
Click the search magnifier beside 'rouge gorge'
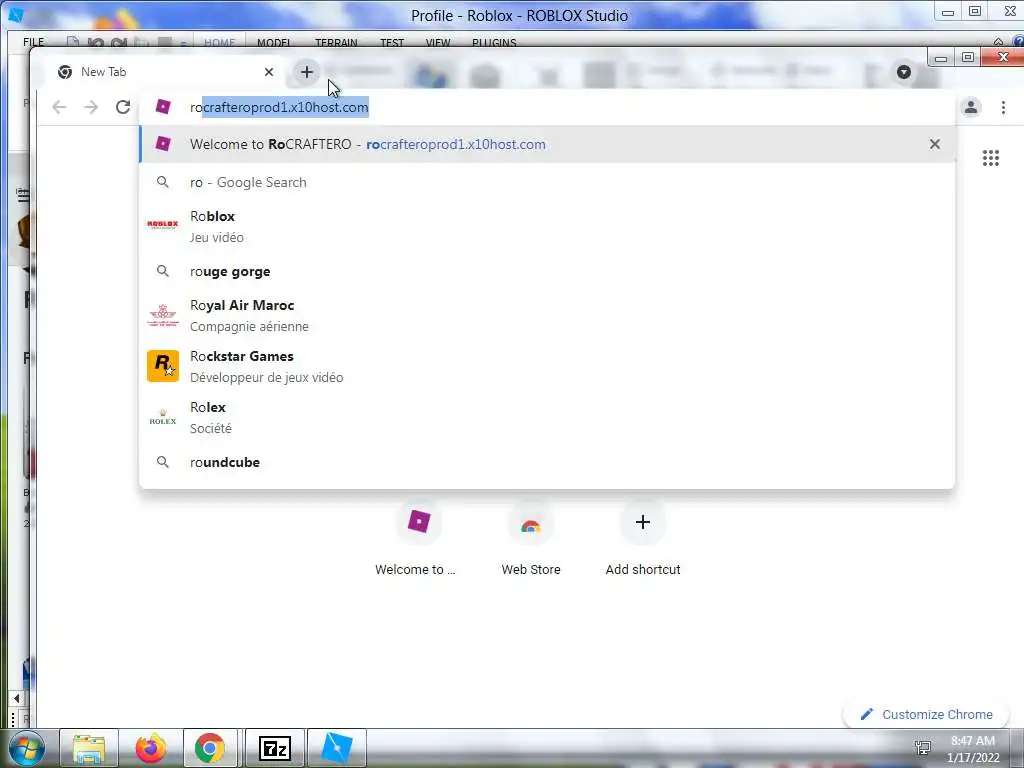pyautogui.click(x=163, y=271)
